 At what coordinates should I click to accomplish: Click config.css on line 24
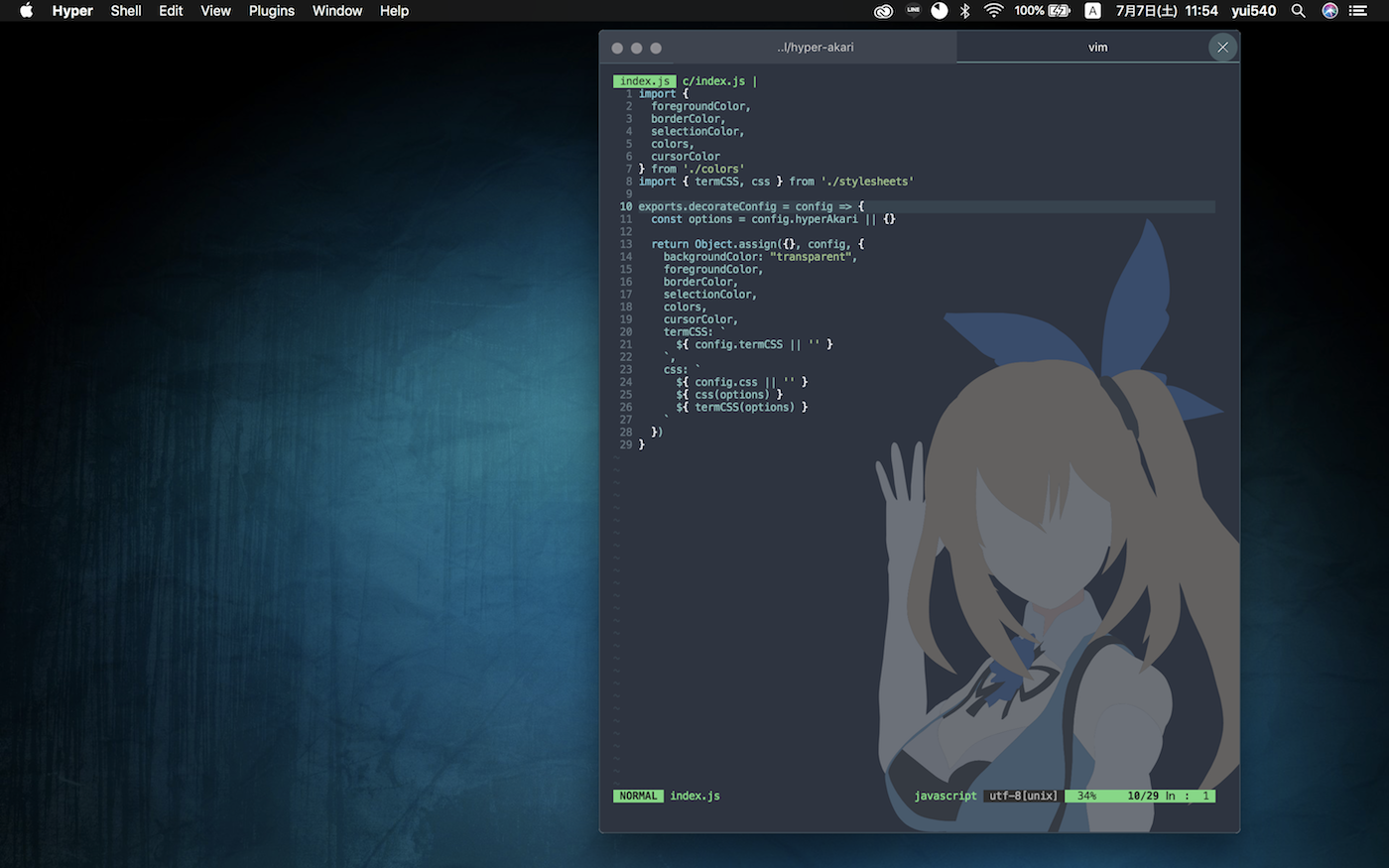pyautogui.click(x=726, y=382)
